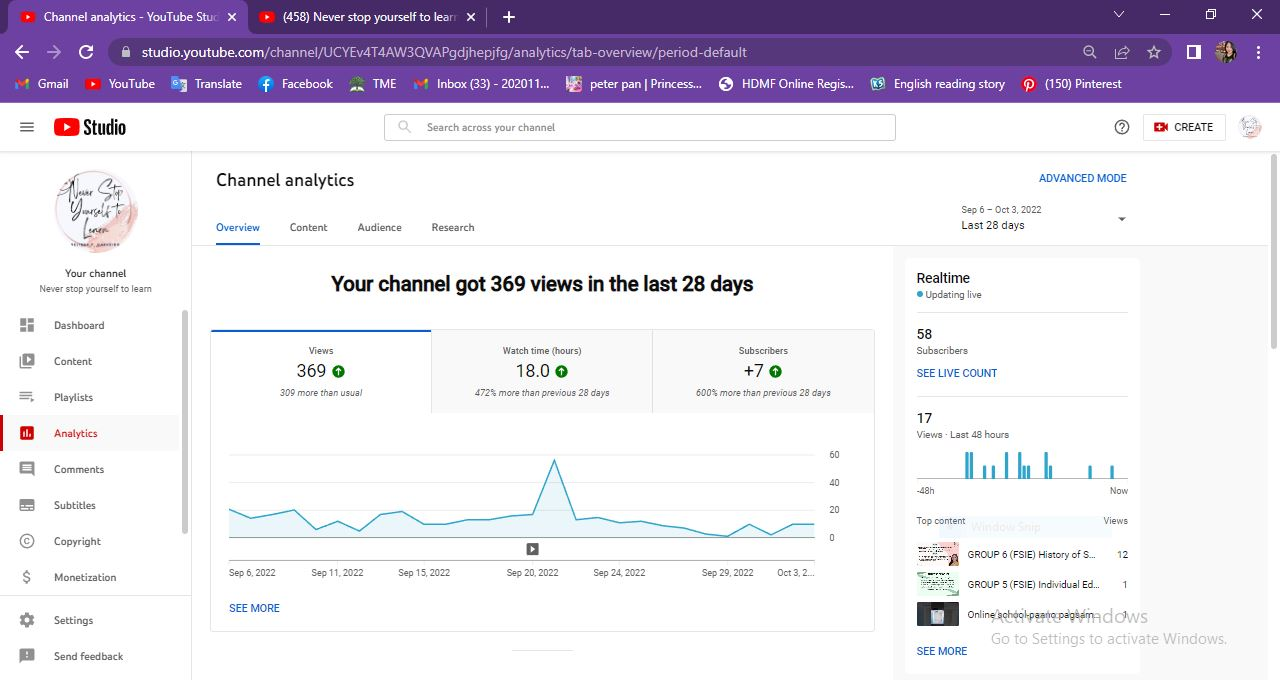1280x680 pixels.
Task: Switch to the Content analytics tab
Action: pyautogui.click(x=308, y=227)
